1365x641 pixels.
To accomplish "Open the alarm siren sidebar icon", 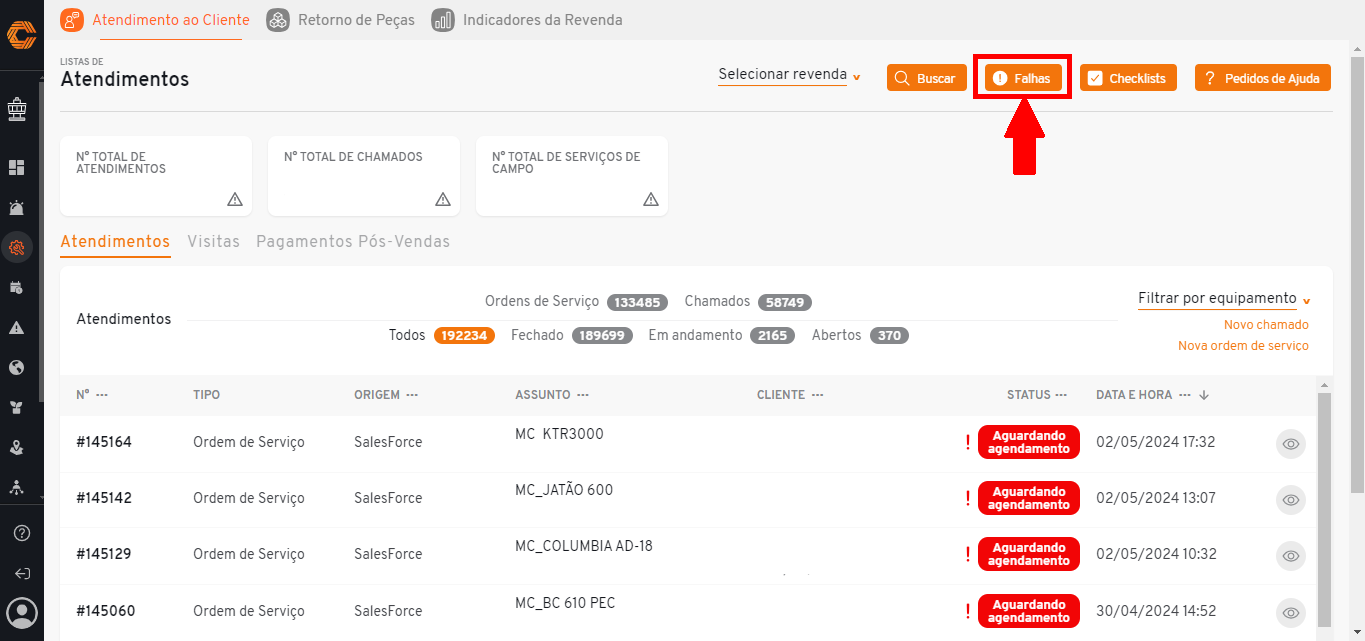I will click(x=16, y=208).
